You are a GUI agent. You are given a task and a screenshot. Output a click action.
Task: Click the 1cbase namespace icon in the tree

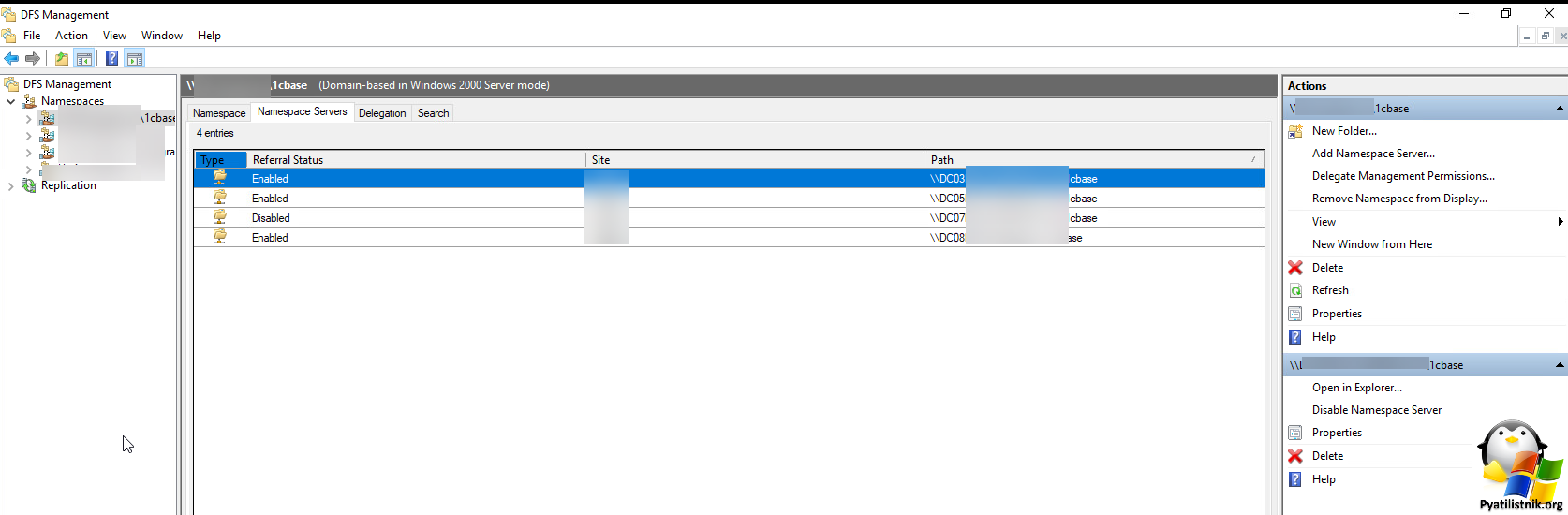(x=47, y=118)
